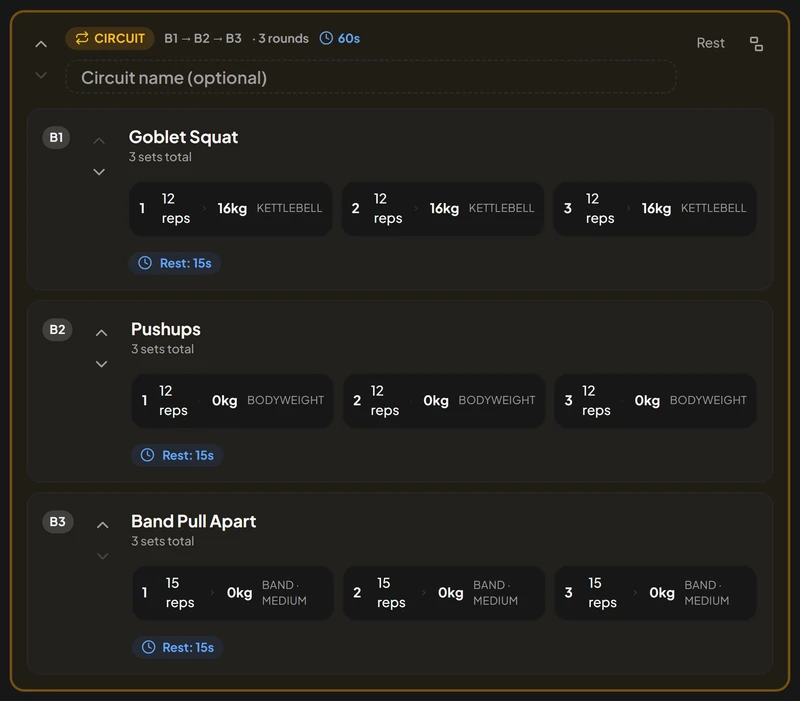Move Pushups up

102,333
